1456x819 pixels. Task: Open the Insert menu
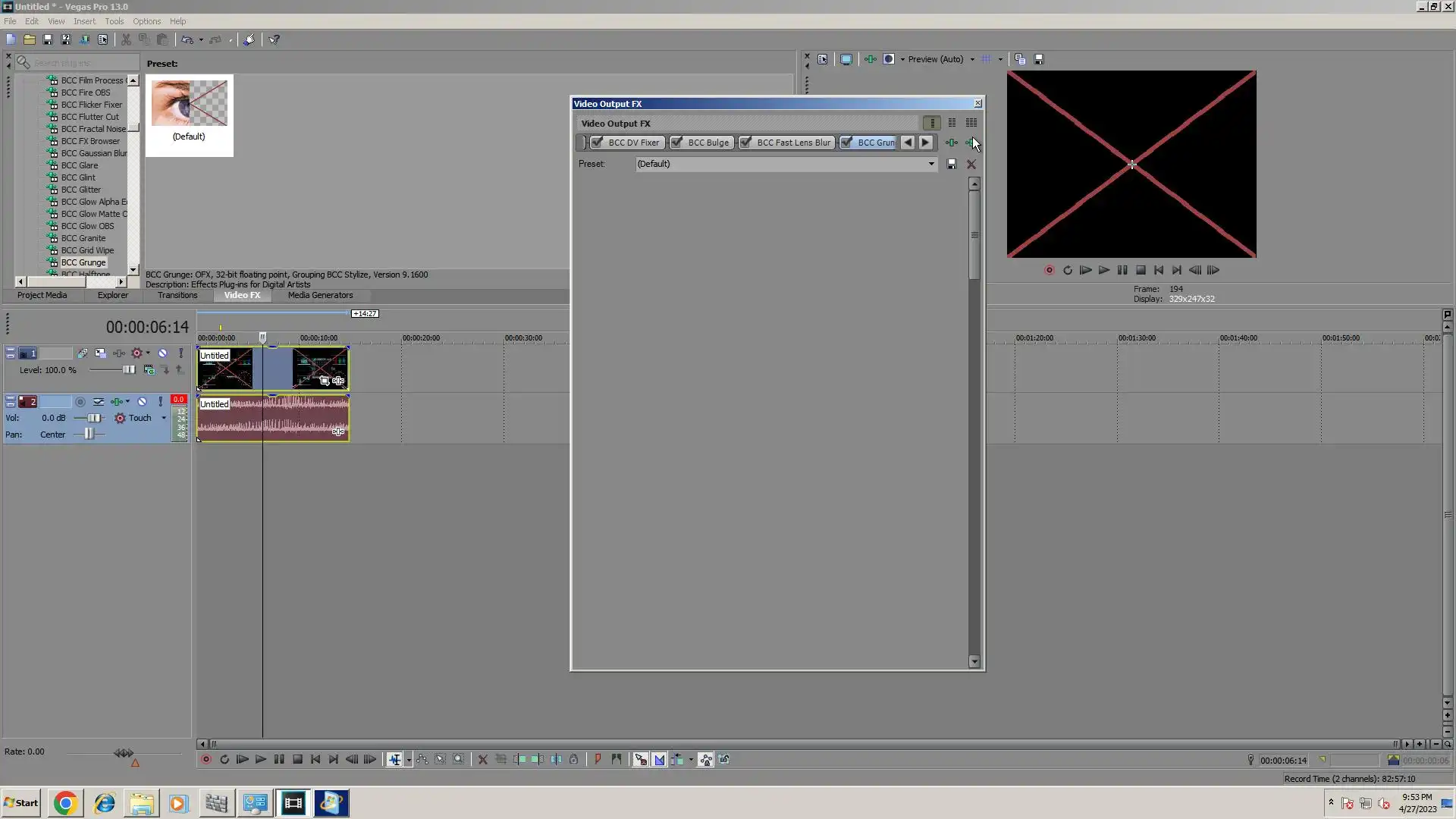tap(84, 21)
